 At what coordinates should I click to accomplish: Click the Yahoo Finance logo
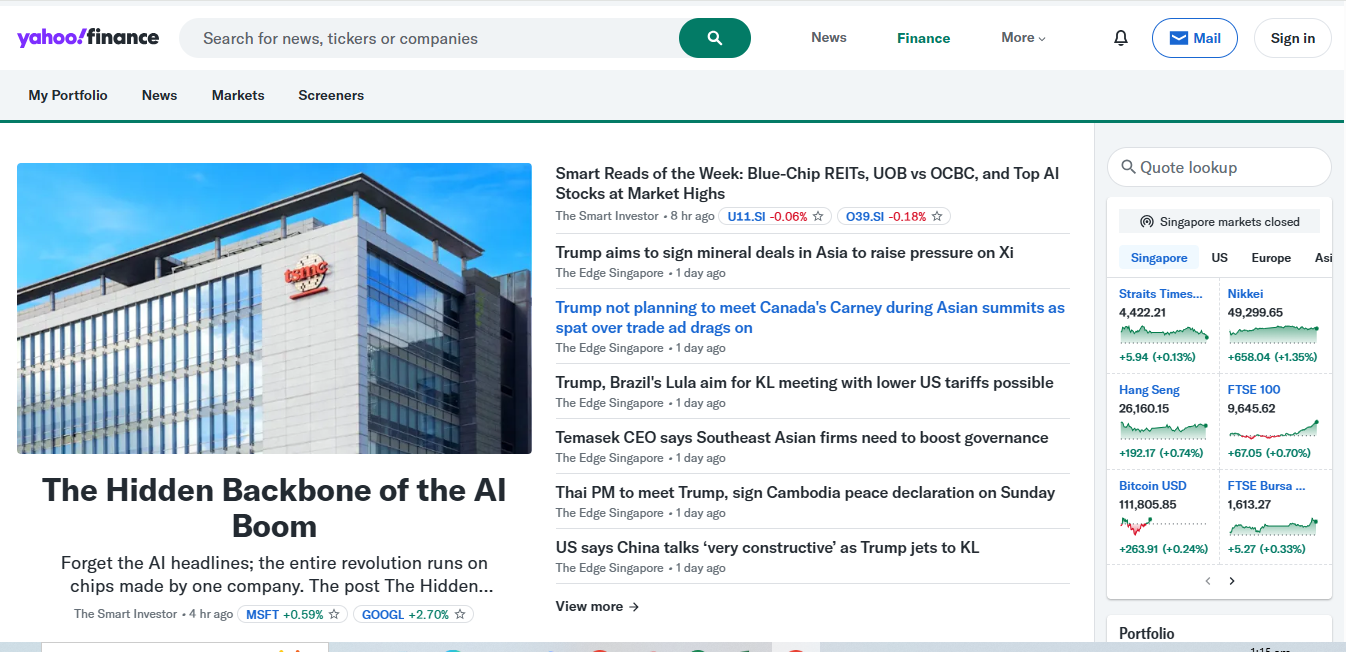coord(88,37)
